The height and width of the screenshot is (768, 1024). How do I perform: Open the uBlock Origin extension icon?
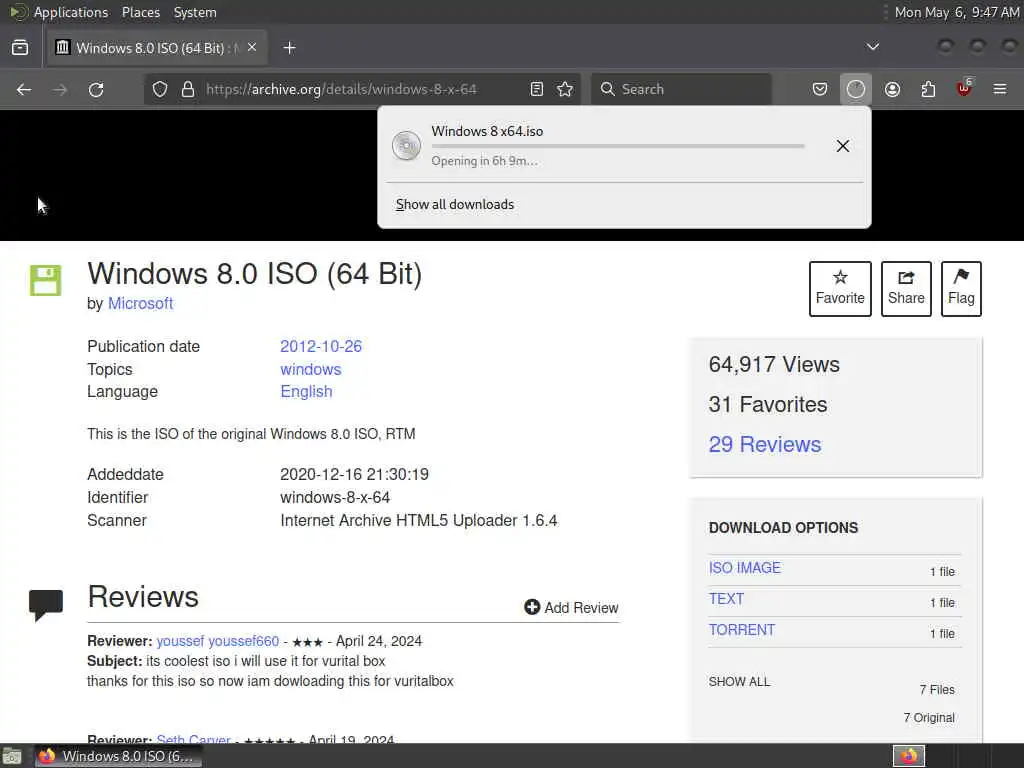(965, 88)
